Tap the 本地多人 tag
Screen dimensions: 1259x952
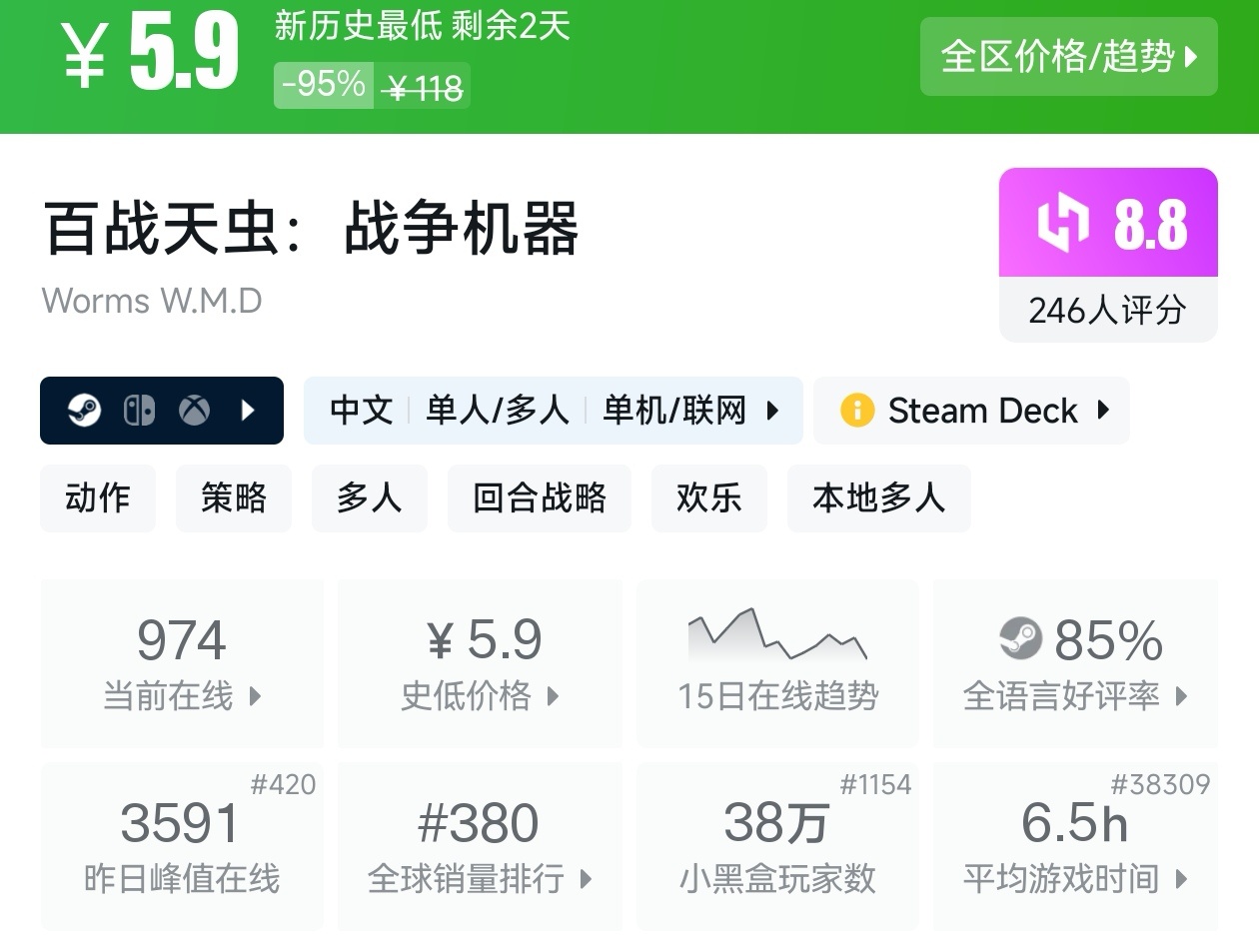point(878,497)
